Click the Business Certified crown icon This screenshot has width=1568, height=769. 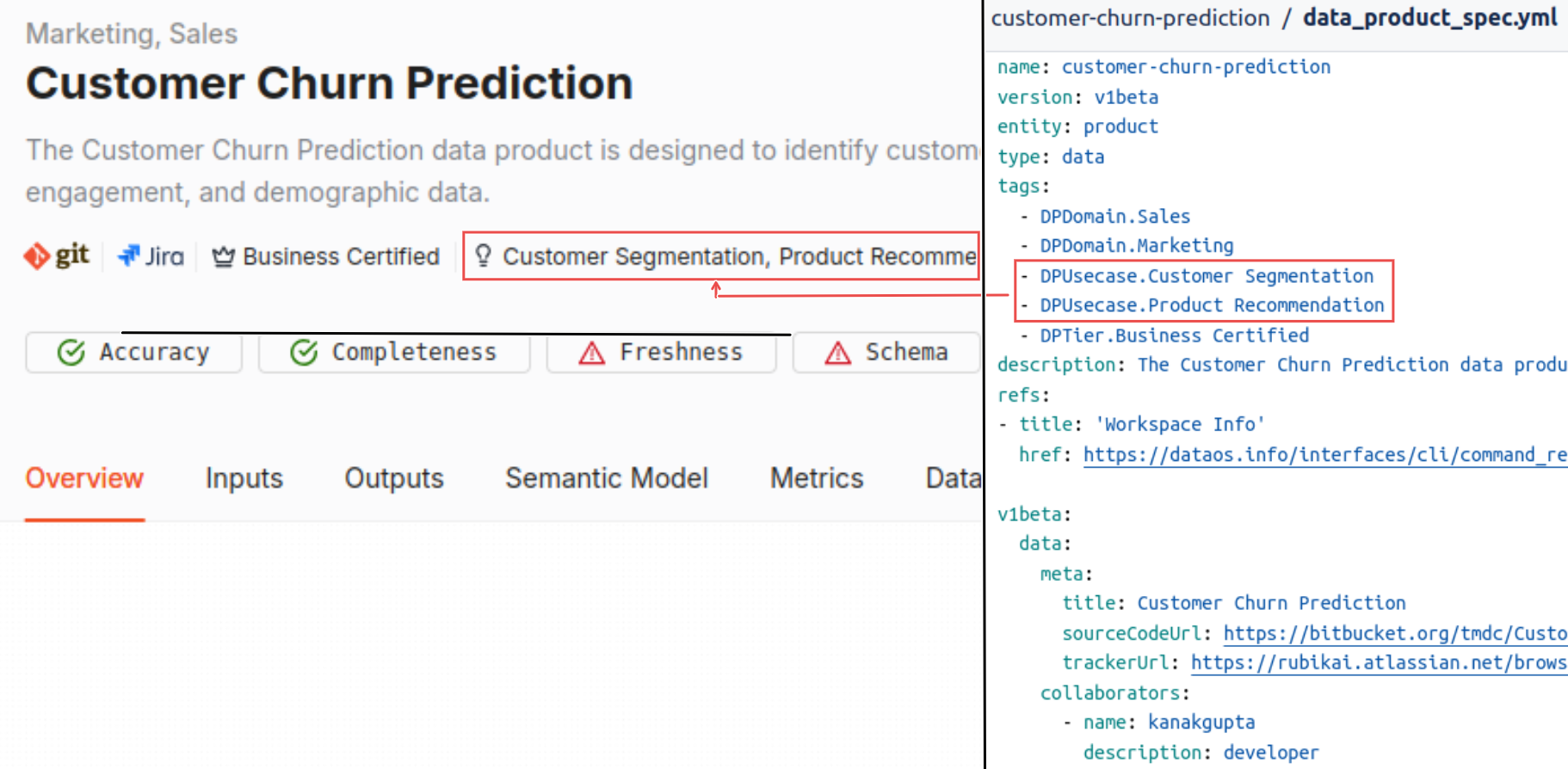click(224, 256)
